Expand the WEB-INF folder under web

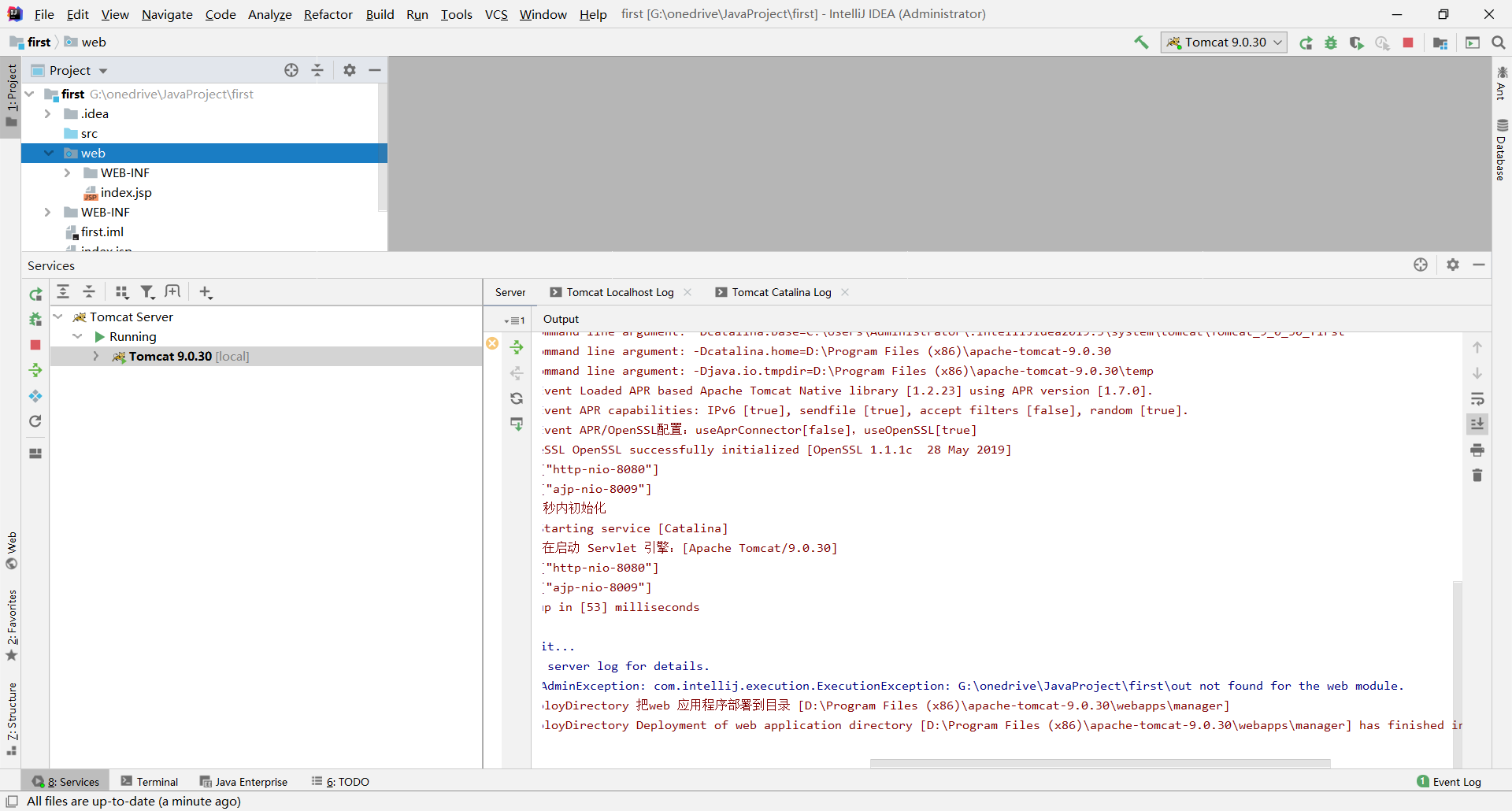pos(67,172)
